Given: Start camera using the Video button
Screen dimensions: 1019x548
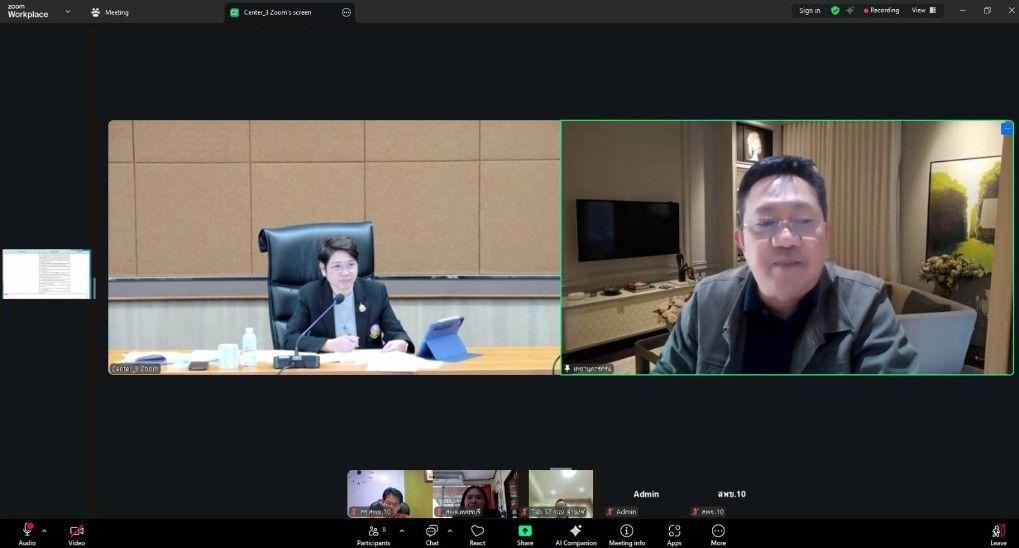Looking at the screenshot, I should click(x=76, y=532).
